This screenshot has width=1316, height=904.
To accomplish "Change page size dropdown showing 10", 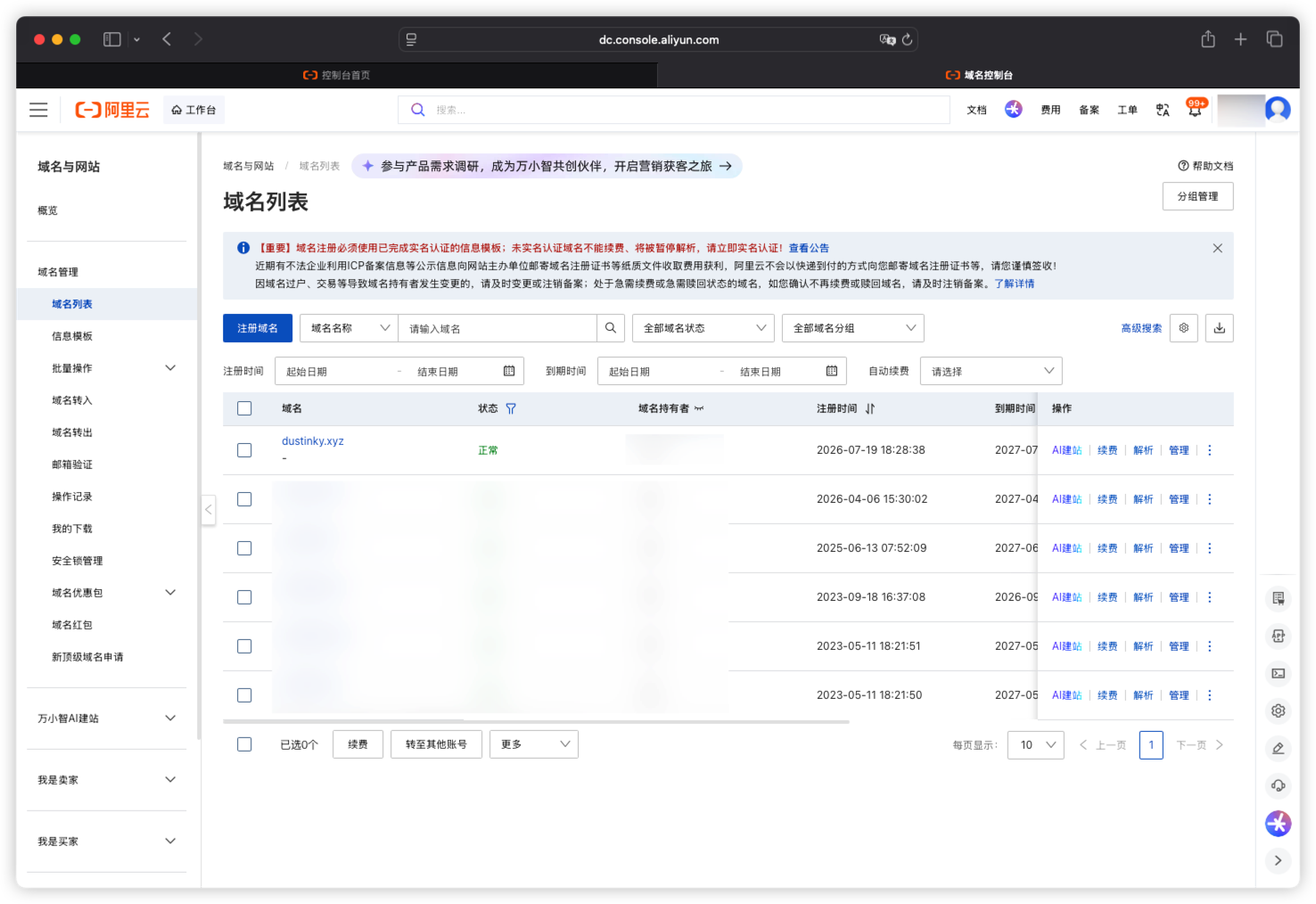I will pos(1036,744).
